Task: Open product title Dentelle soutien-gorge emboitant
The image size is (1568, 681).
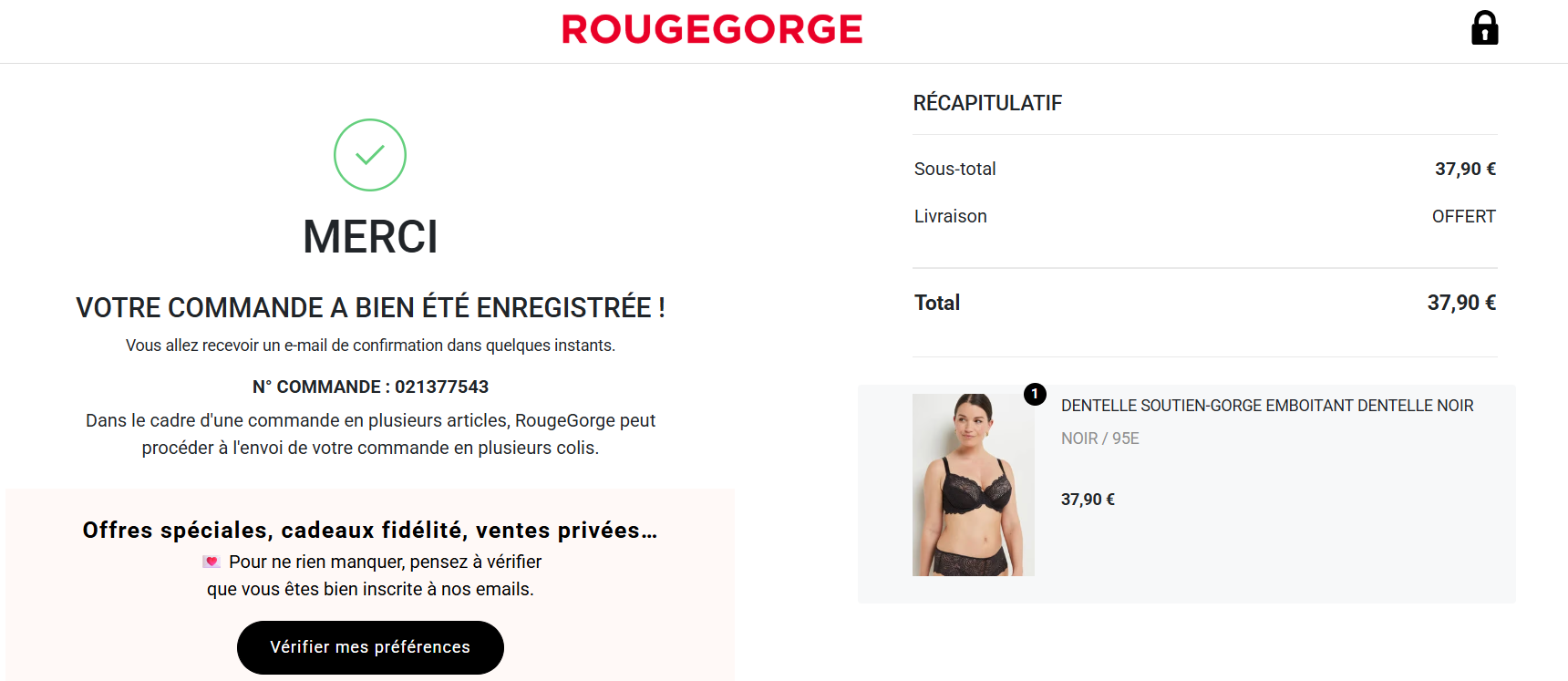Action: (x=1267, y=406)
